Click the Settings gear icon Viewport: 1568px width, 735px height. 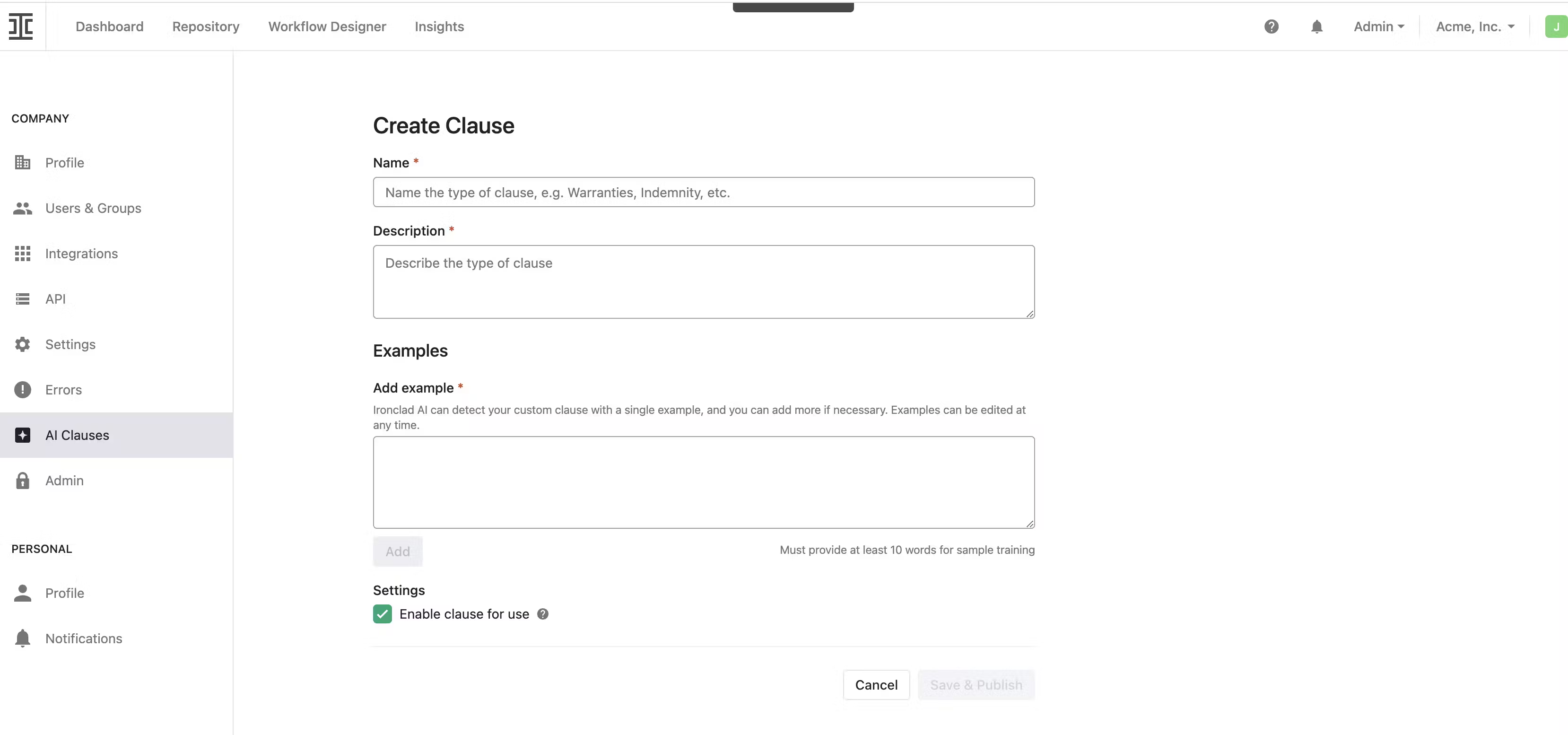23,344
